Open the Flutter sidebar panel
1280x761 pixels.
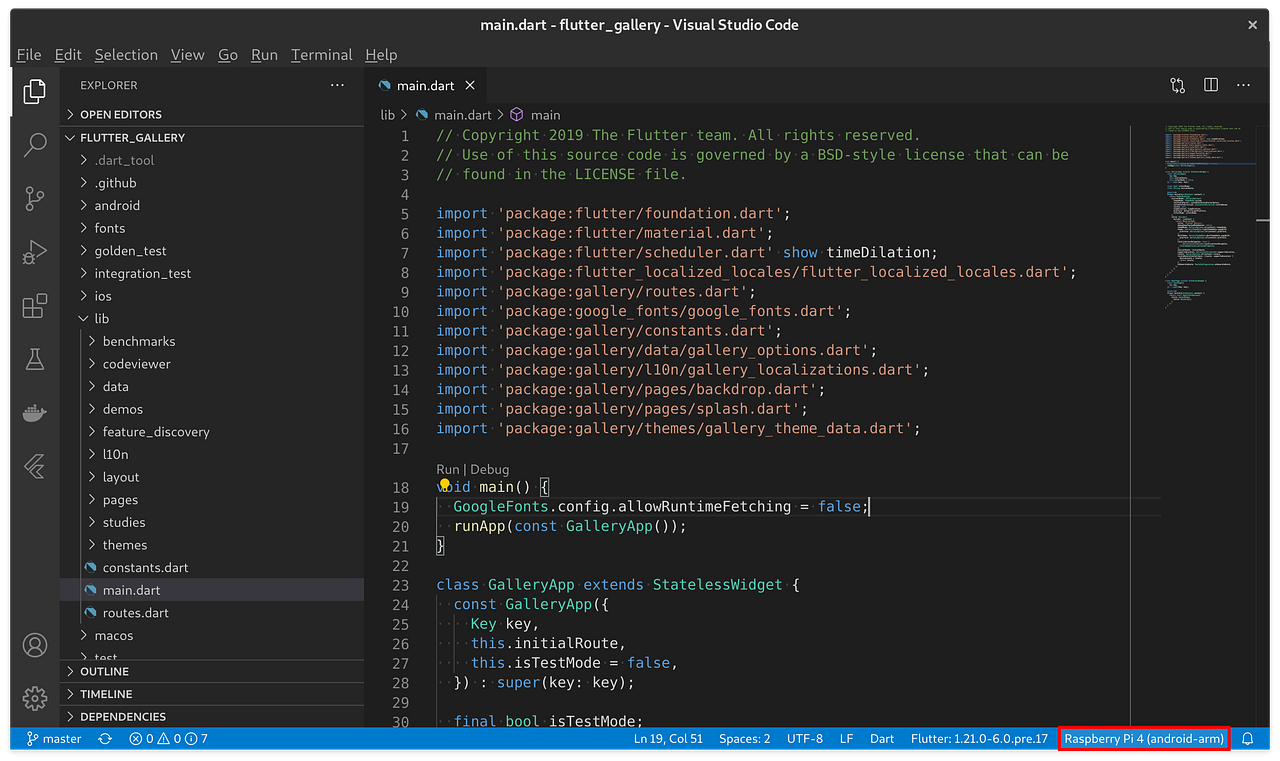pyautogui.click(x=34, y=466)
